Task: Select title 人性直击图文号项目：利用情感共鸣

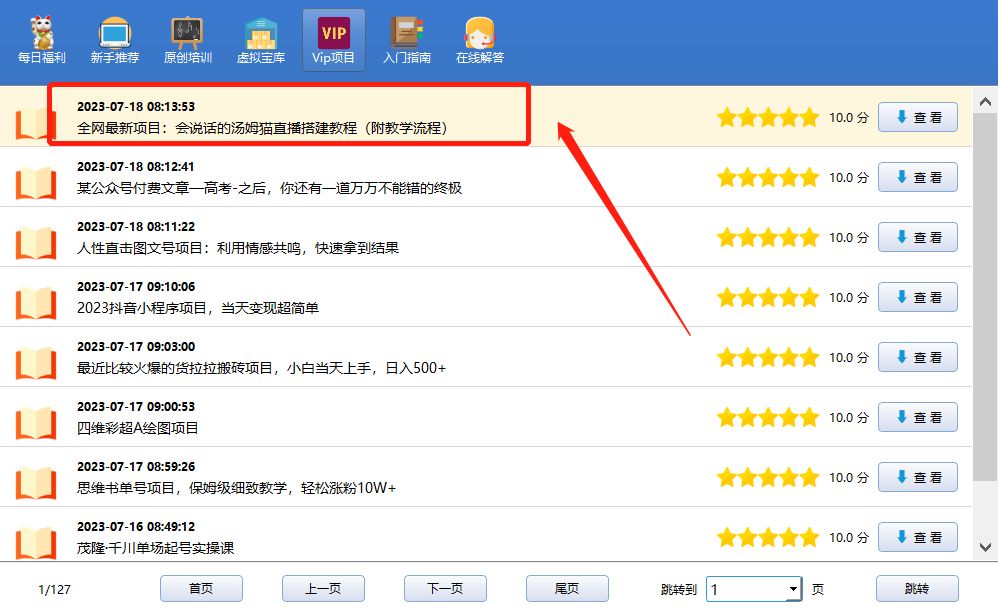Action: pyautogui.click(x=238, y=248)
